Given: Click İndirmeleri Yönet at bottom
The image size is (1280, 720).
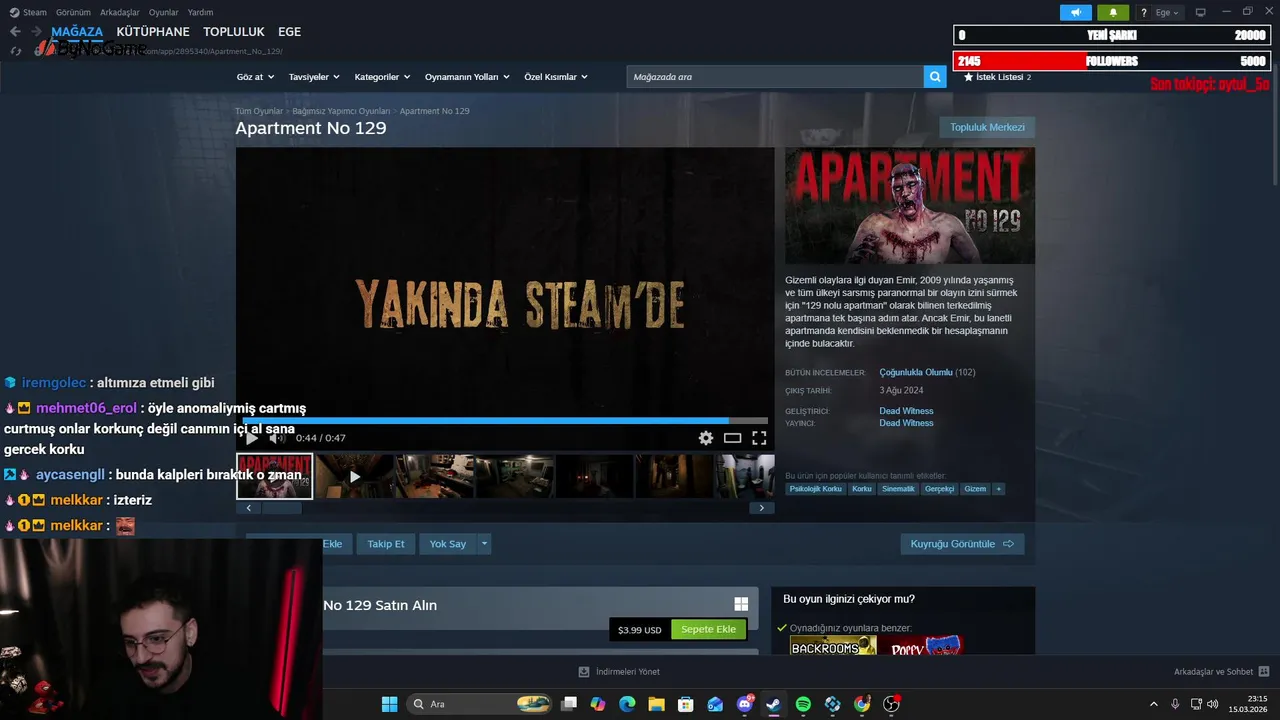Looking at the screenshot, I should [x=620, y=672].
